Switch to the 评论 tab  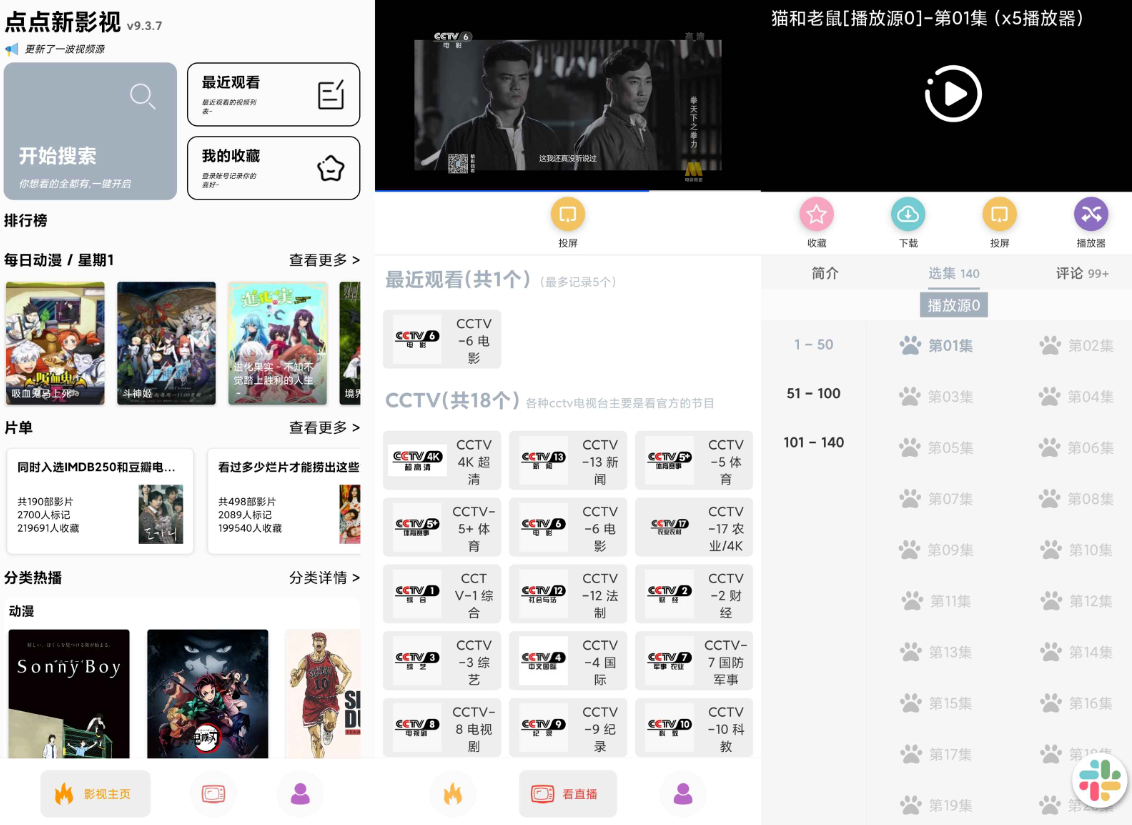click(1082, 273)
